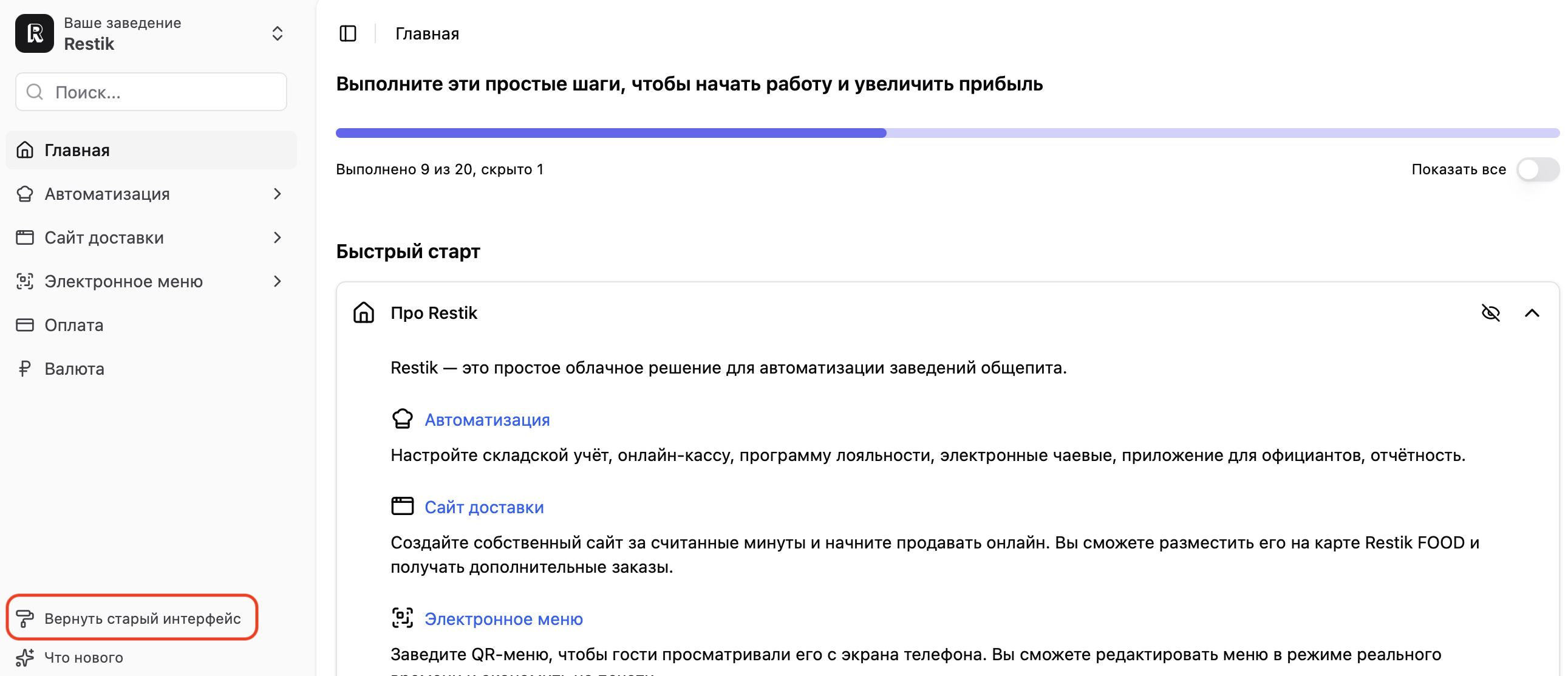Click the home icon beside Про Restik
The image size is (1568, 676).
pyautogui.click(x=363, y=312)
